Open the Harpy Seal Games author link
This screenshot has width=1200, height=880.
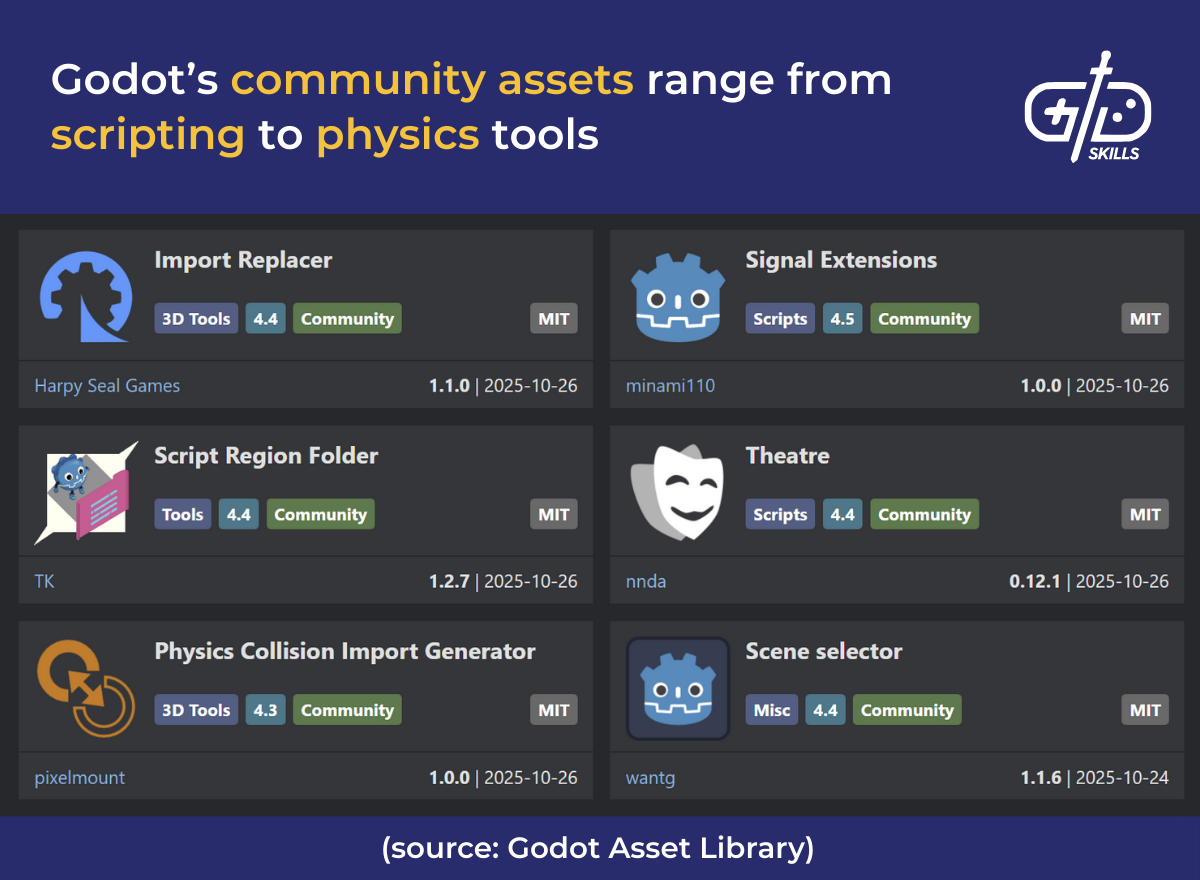coord(107,385)
